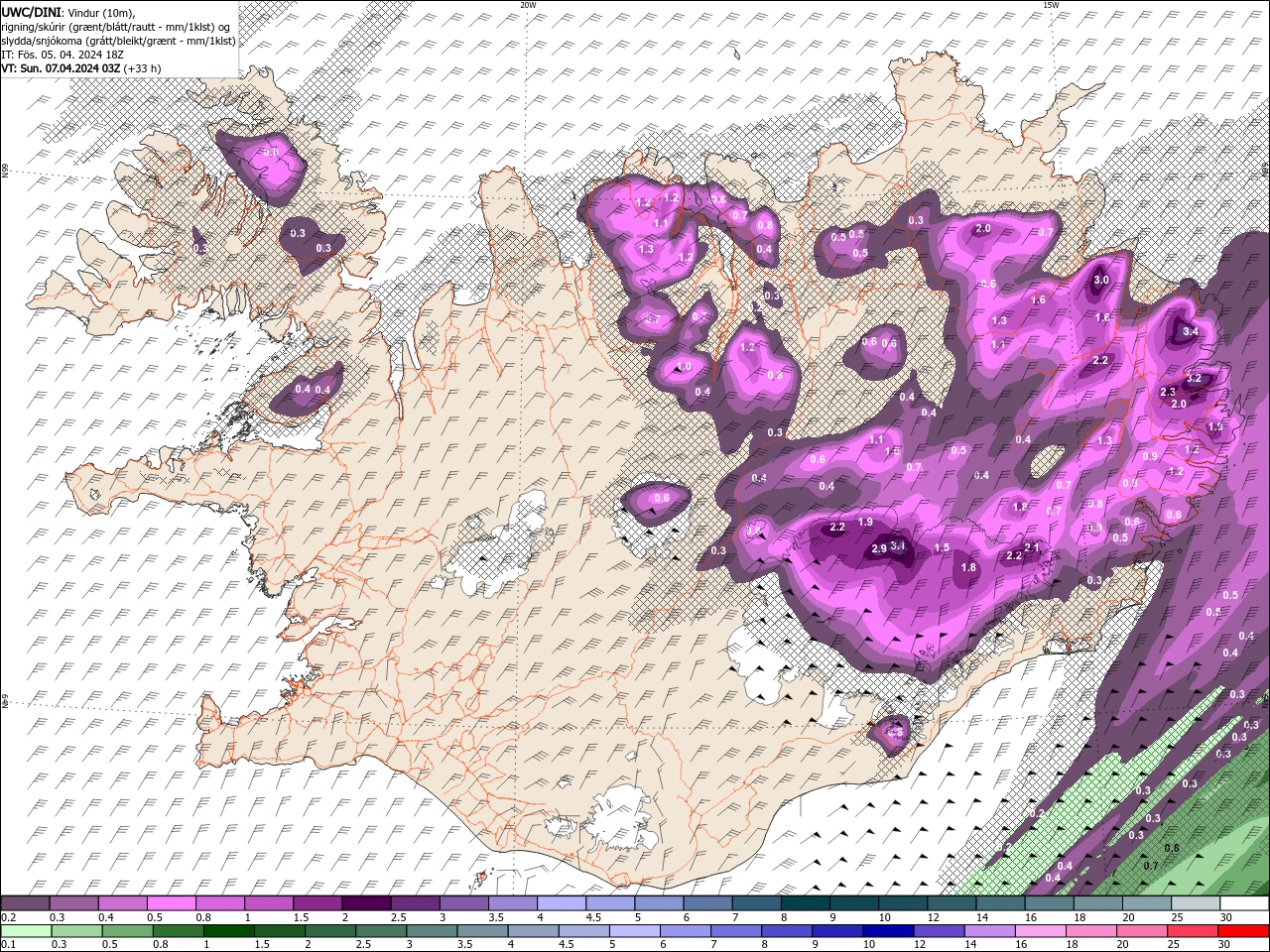Click the legend description 'slydda/snjókoma (grátt/bleikt/grænt - mm/1klst)'
This screenshot has height=952, width=1270.
tap(119, 41)
